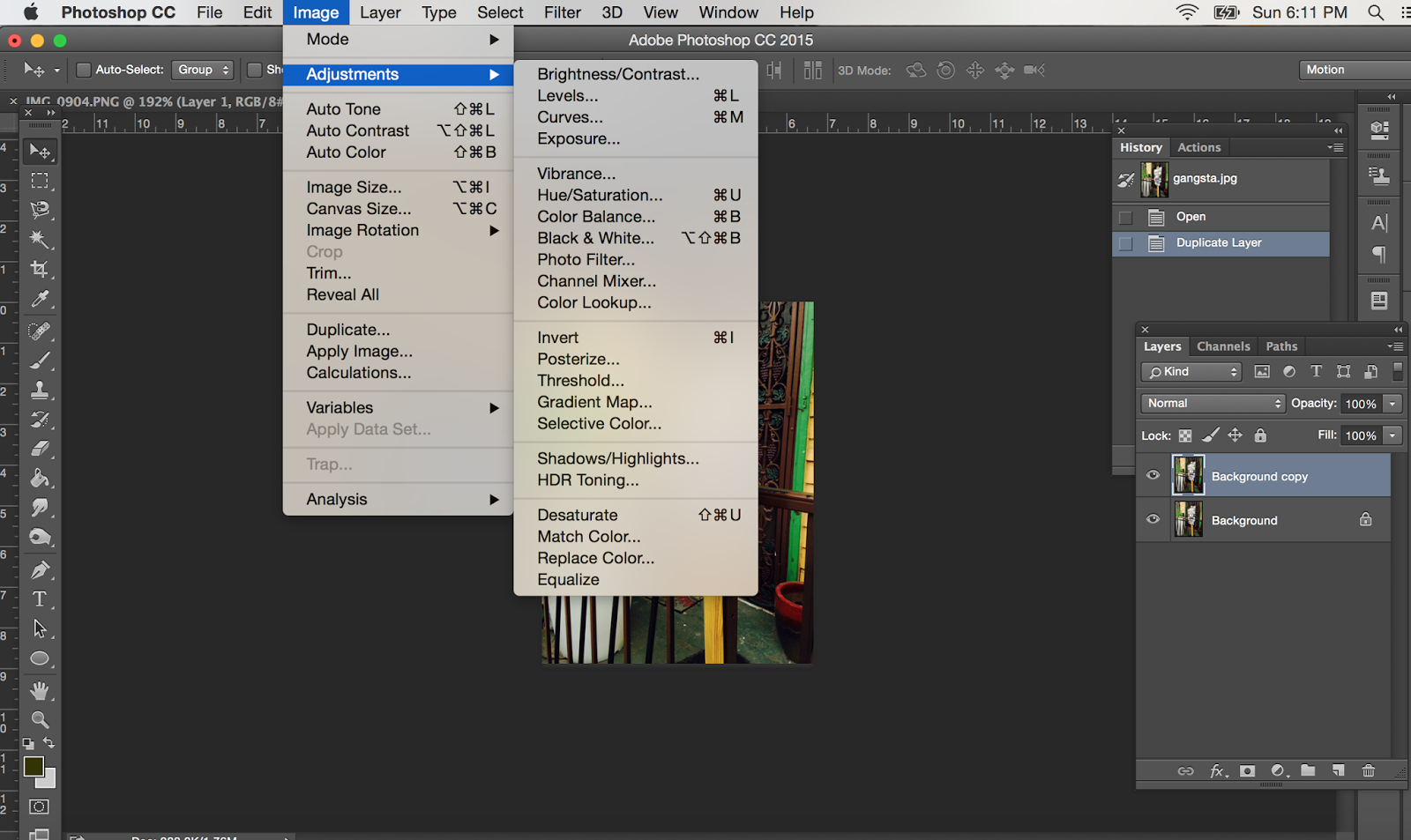The width and height of the screenshot is (1411, 840).
Task: Switch to the Channels tab
Action: (1223, 346)
